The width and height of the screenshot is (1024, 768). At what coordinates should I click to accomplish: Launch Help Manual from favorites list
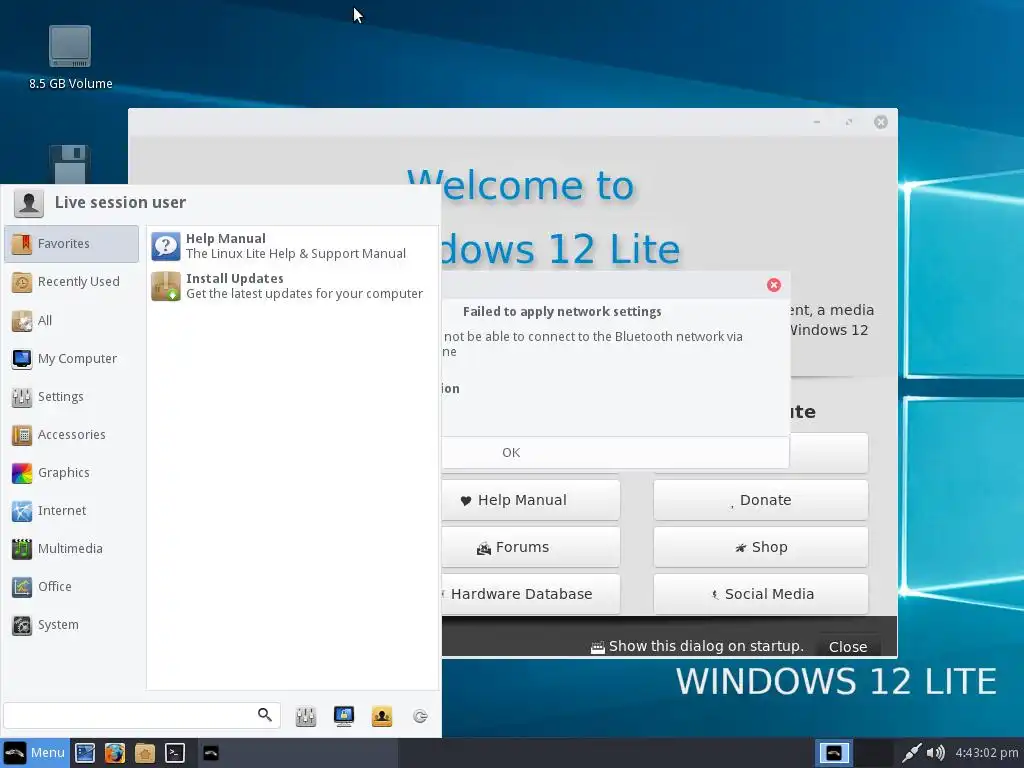pos(292,246)
